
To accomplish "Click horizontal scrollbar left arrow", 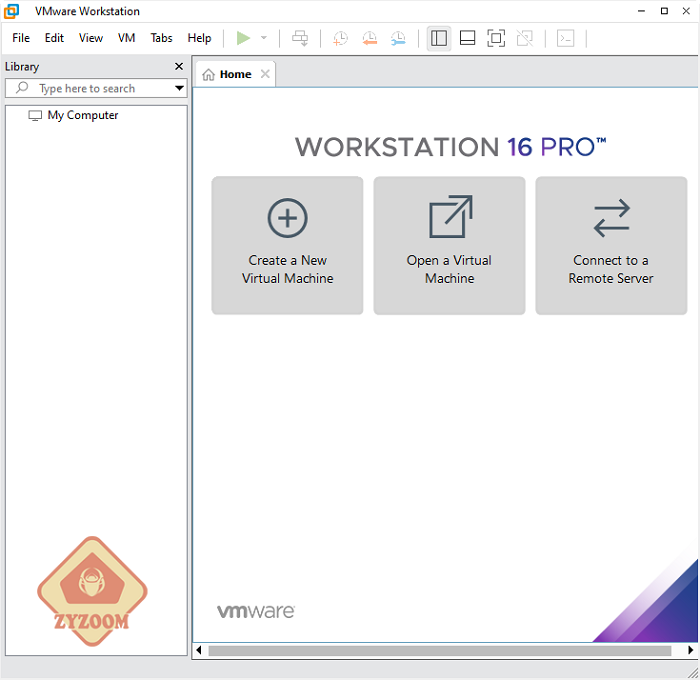I will pyautogui.click(x=199, y=650).
